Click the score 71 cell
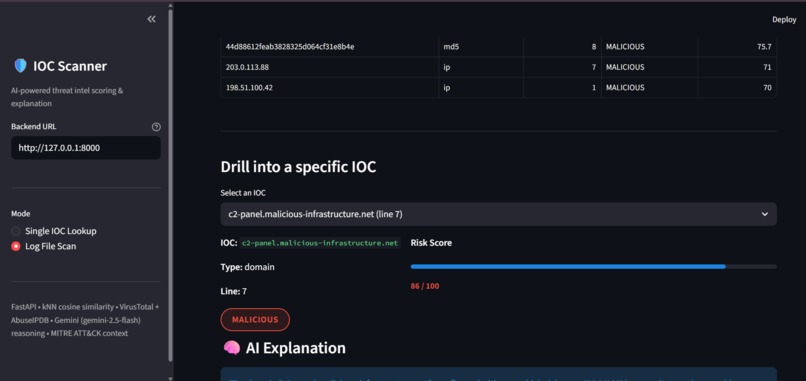The width and height of the screenshot is (806, 381). coord(737,67)
